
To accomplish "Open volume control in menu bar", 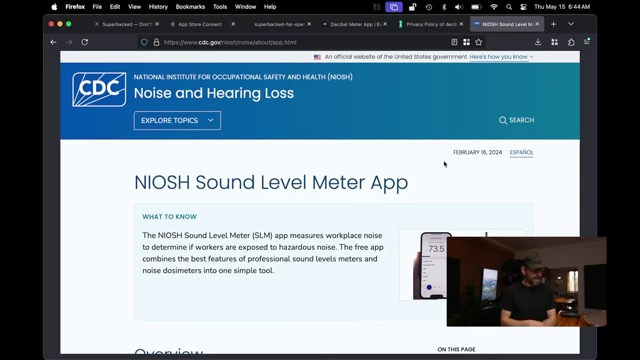I will coord(459,7).
